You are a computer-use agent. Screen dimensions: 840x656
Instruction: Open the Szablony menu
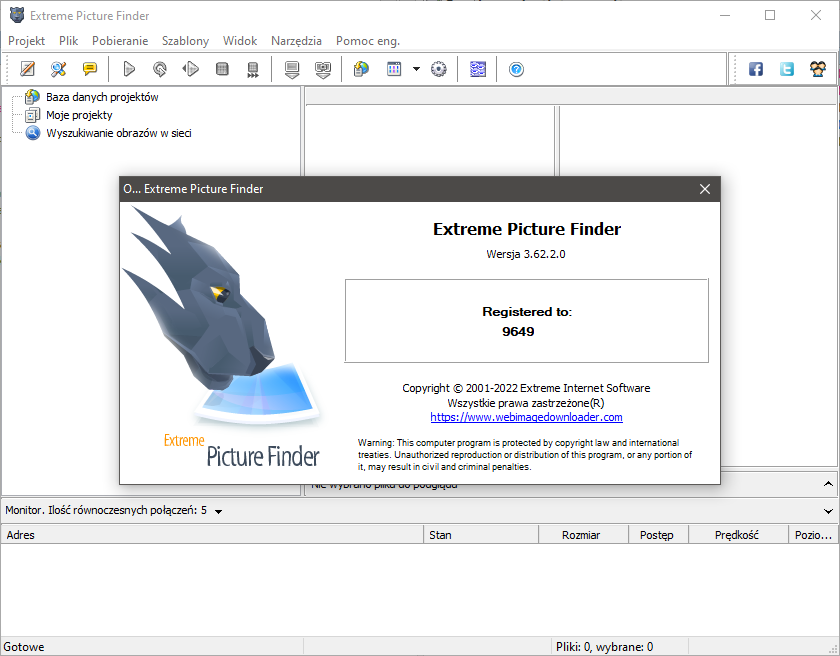click(x=185, y=41)
